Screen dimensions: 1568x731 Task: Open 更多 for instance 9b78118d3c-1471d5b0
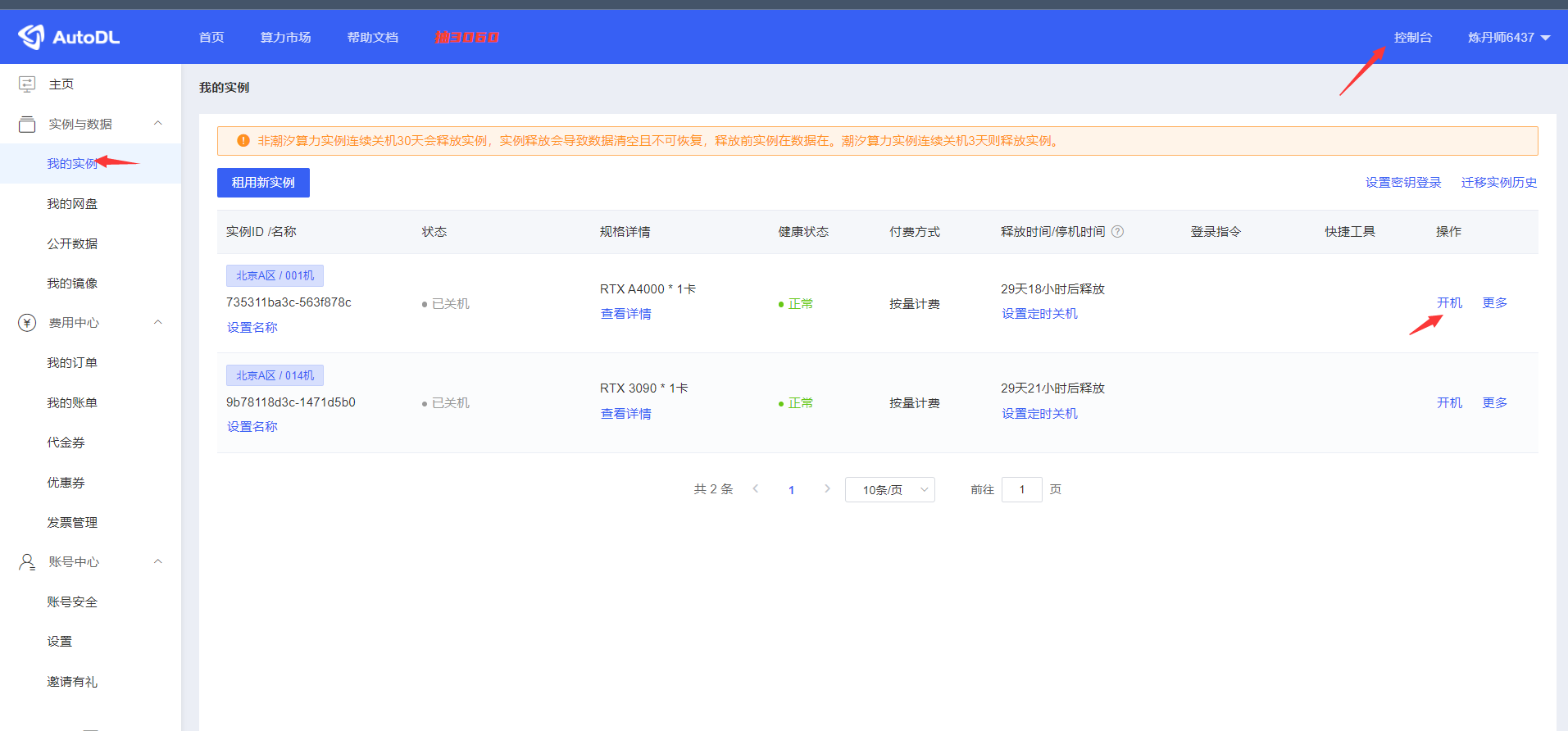tap(1494, 403)
